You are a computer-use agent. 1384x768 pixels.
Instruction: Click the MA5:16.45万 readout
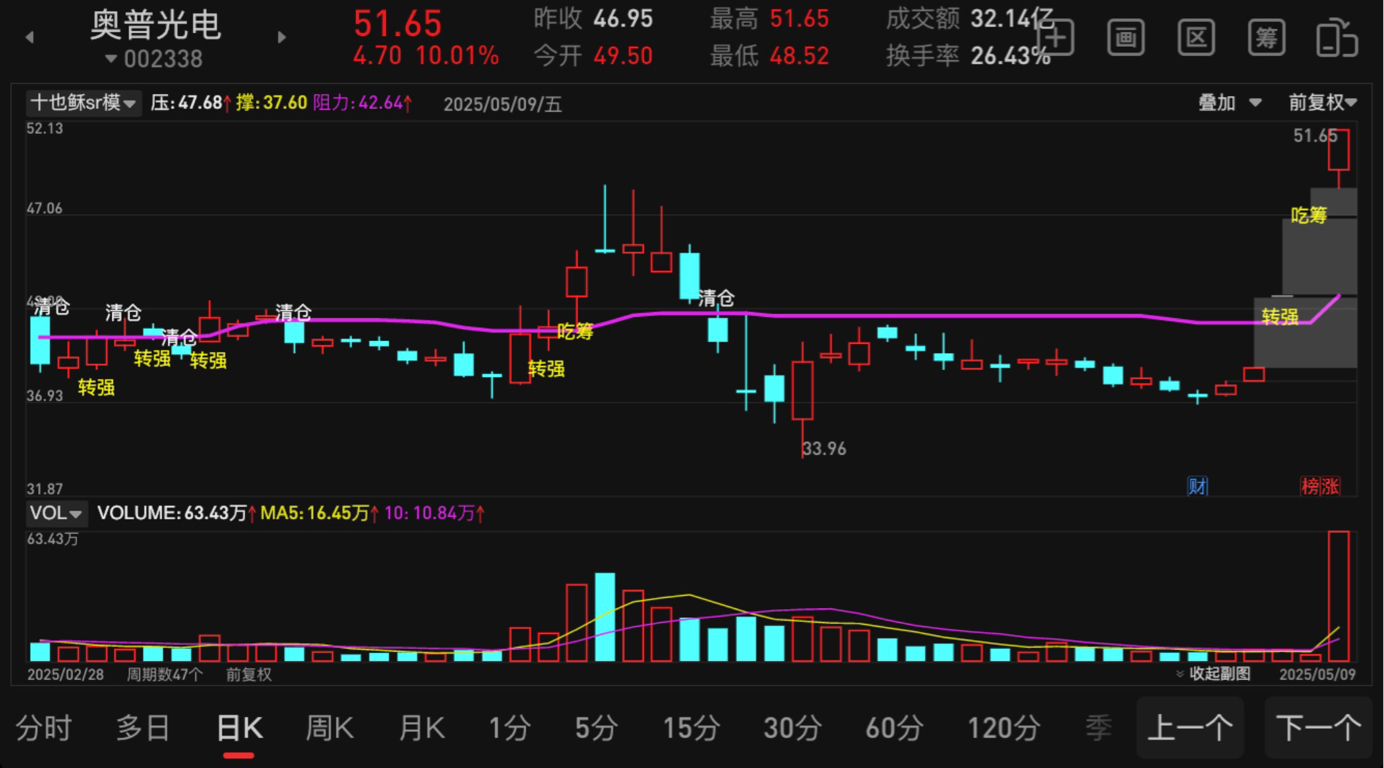click(319, 513)
